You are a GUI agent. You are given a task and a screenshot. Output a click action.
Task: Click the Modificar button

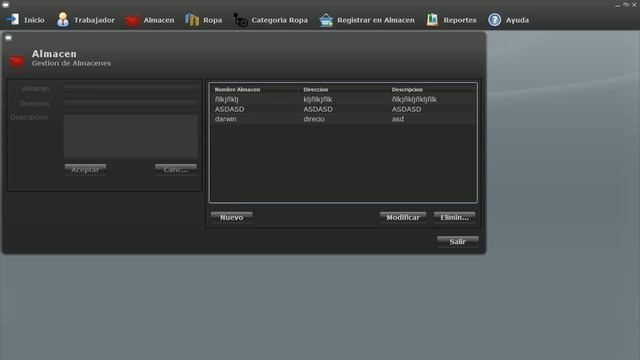point(403,217)
